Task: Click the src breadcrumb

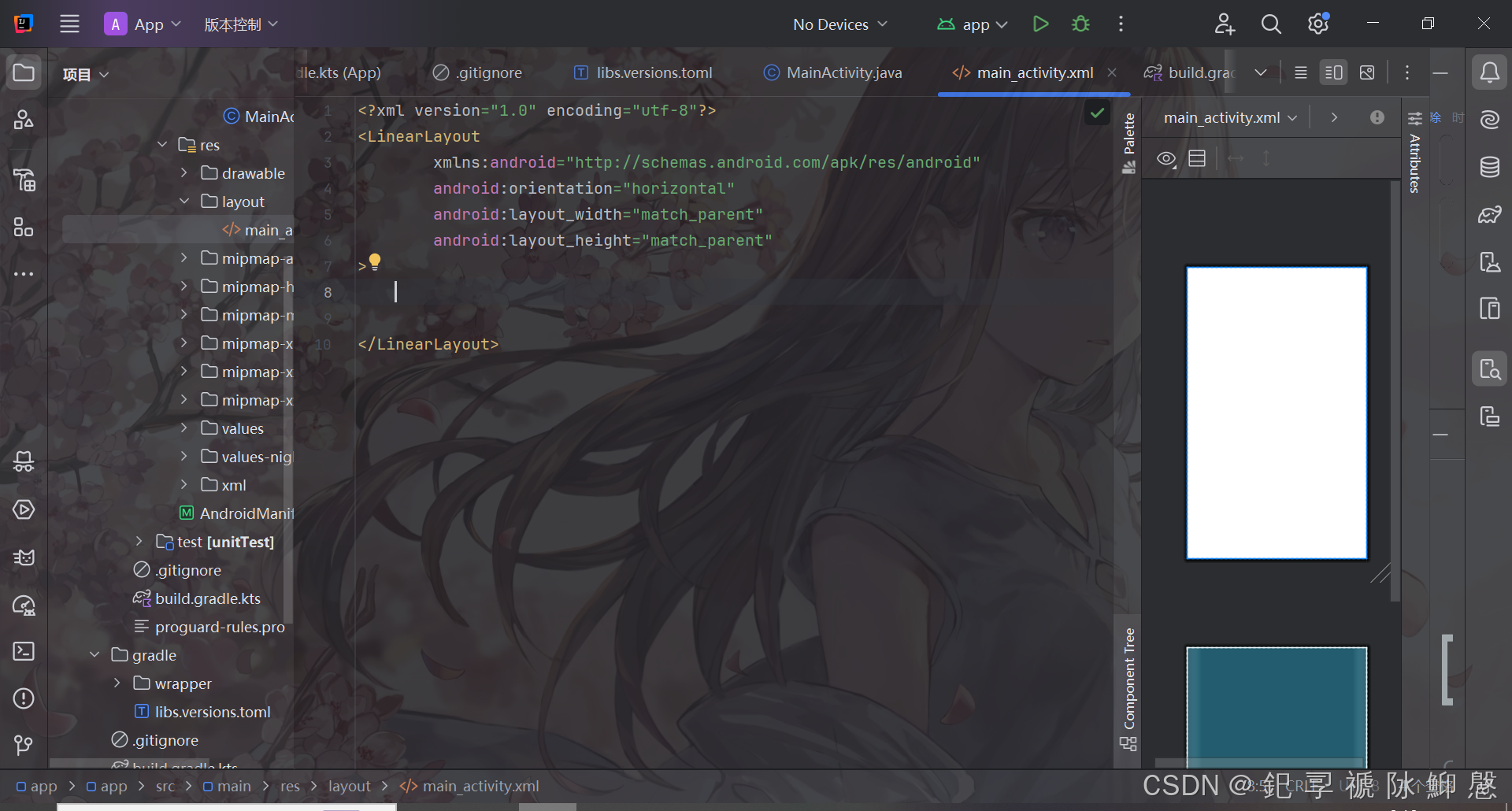Action: click(165, 786)
